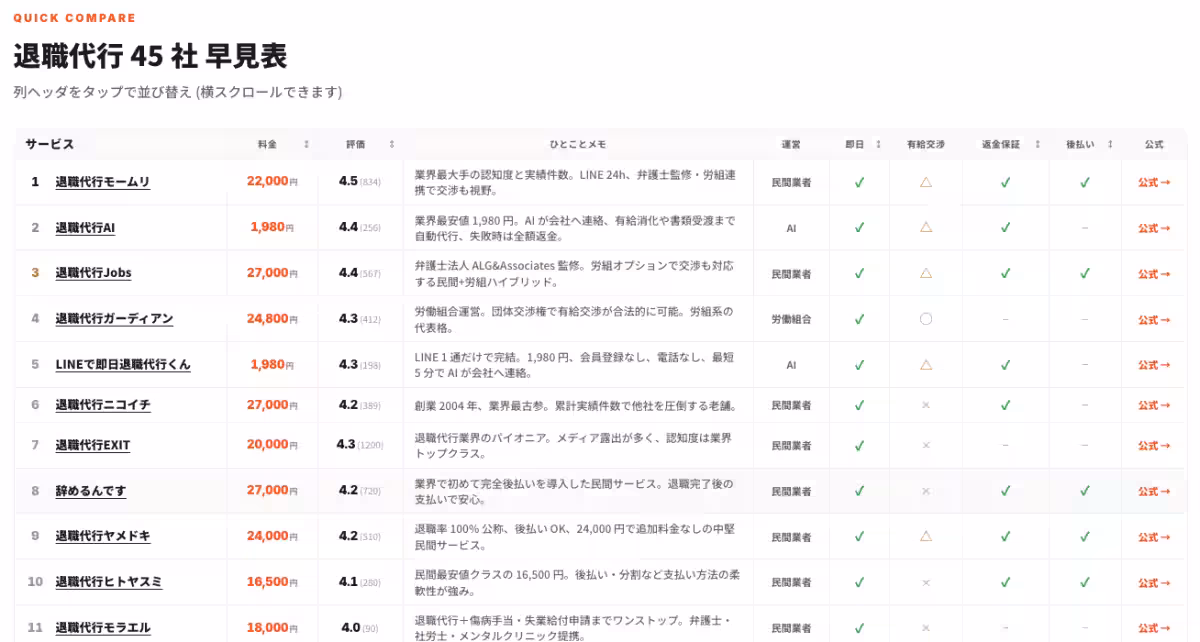
Task: Visit 公式 arrow link for 退職代行AI
Action: coord(1154,228)
